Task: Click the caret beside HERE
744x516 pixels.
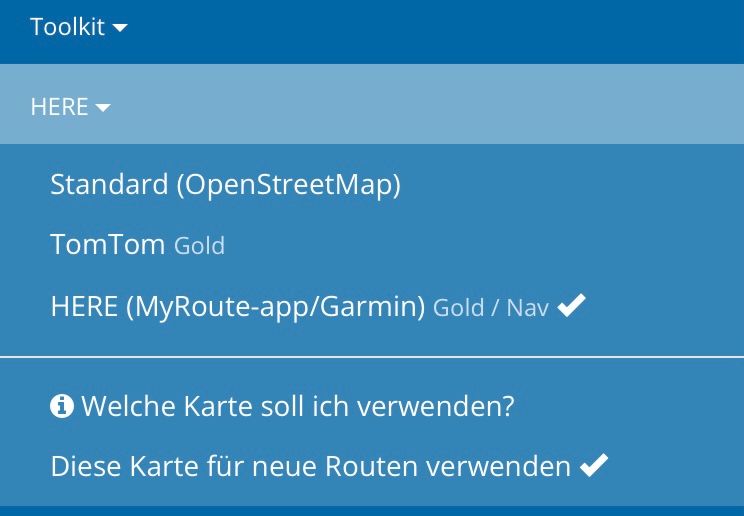Action: (103, 108)
